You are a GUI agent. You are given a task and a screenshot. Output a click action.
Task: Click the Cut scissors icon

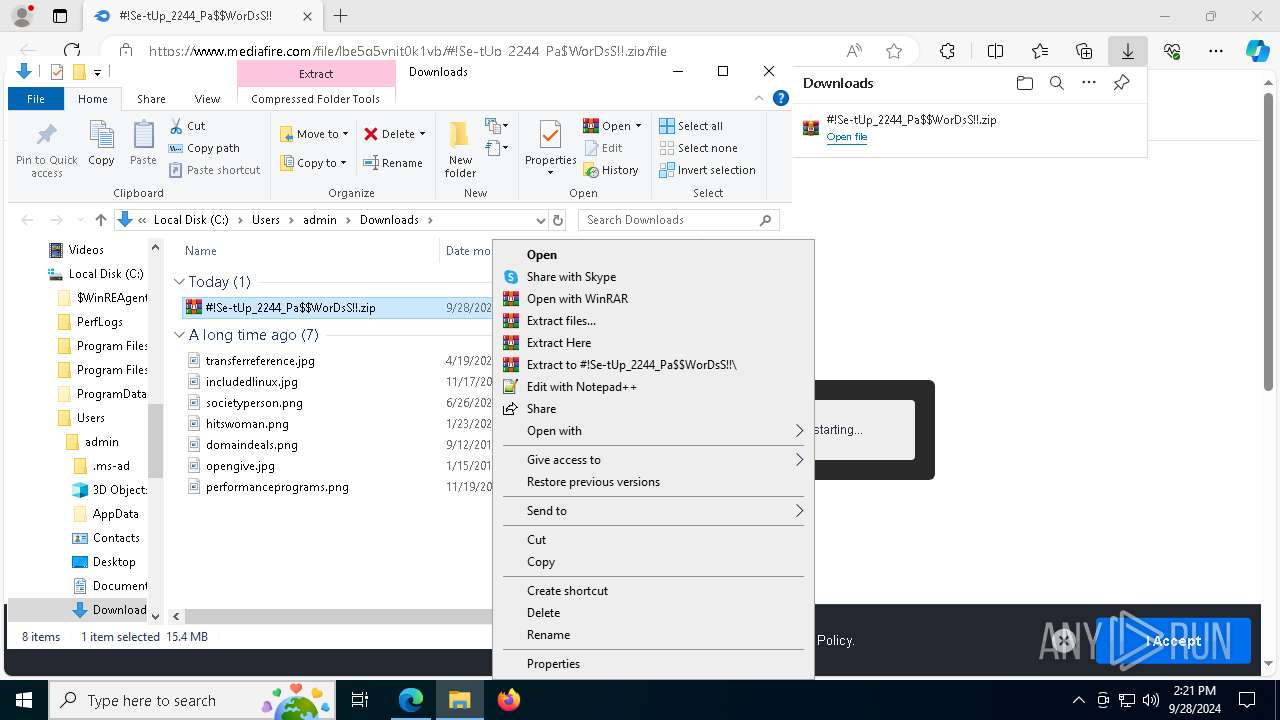(176, 126)
